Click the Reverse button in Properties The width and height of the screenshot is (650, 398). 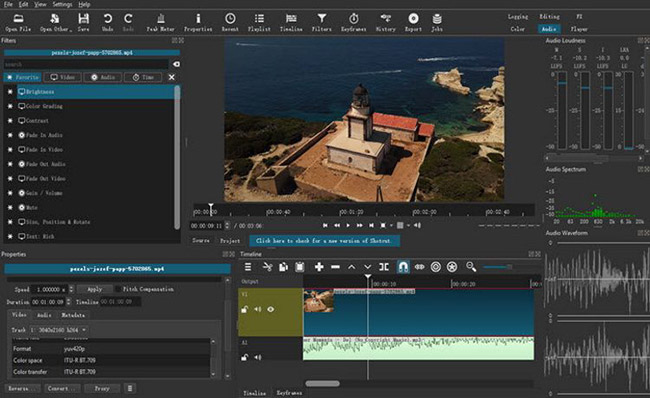coord(22,388)
